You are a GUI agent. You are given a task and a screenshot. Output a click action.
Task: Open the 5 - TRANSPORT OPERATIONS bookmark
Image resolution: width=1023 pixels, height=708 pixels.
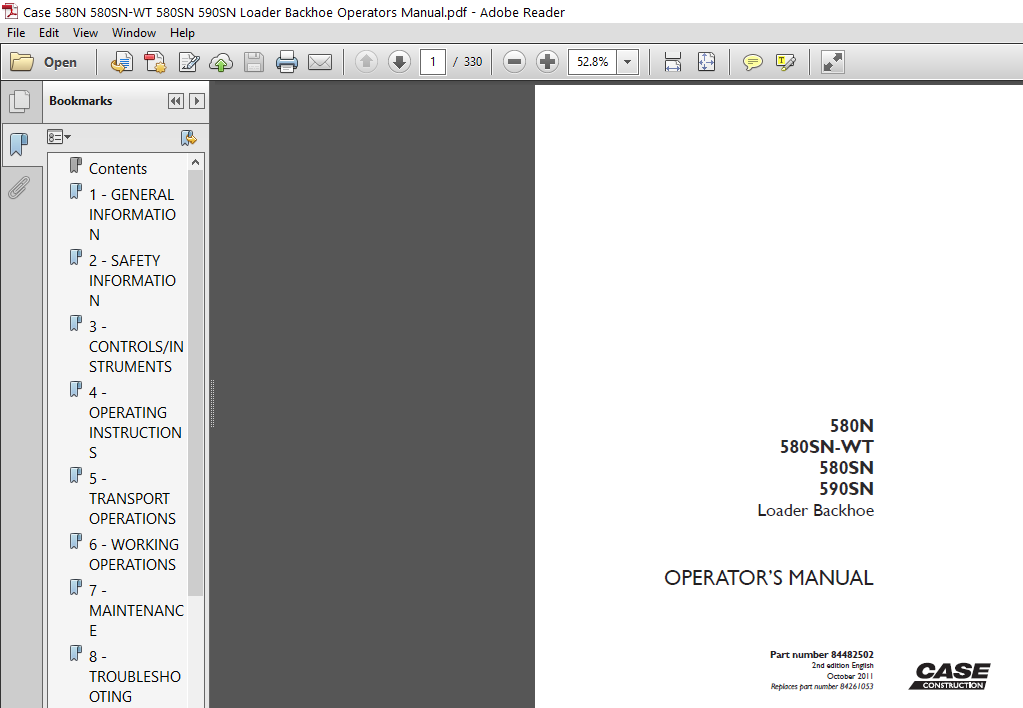[132, 499]
